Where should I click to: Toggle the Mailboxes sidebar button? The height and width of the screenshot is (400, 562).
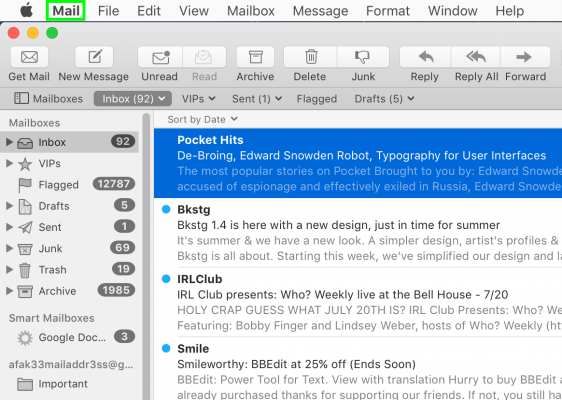coord(48,99)
